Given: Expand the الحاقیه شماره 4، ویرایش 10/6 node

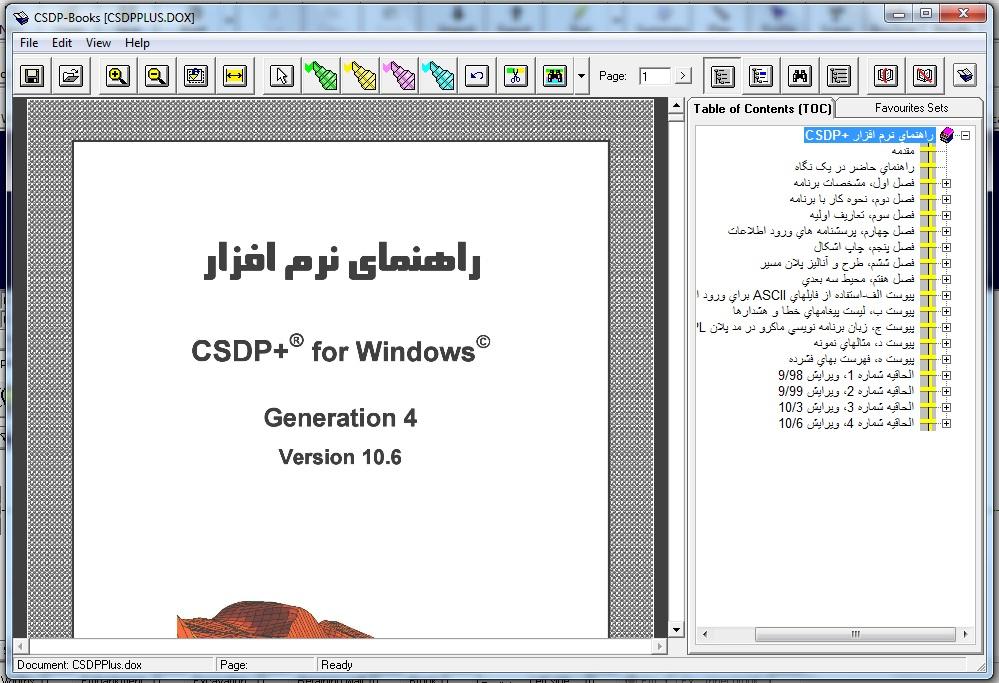Looking at the screenshot, I should click(947, 423).
